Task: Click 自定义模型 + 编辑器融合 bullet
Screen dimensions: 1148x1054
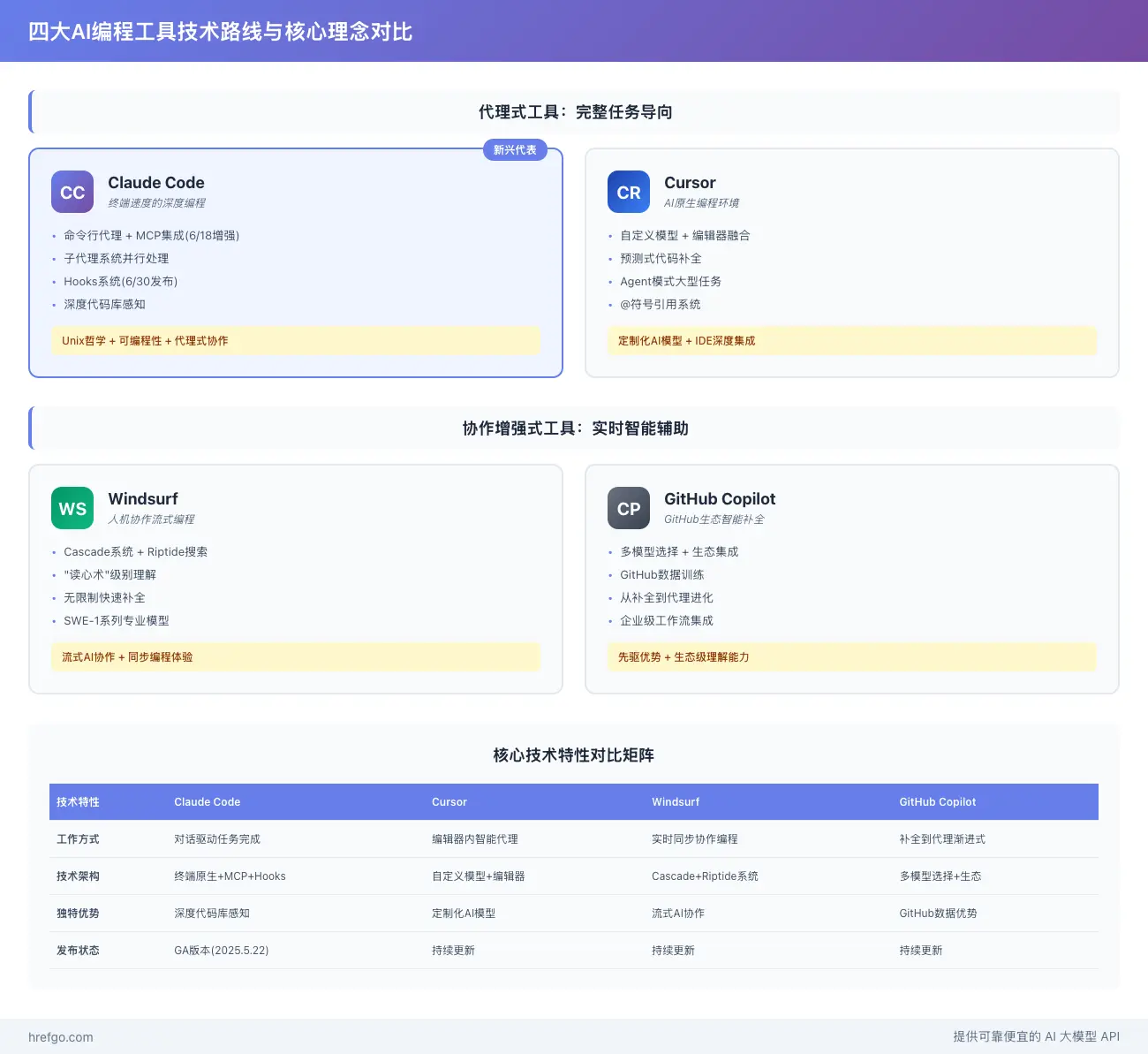Action: (685, 235)
